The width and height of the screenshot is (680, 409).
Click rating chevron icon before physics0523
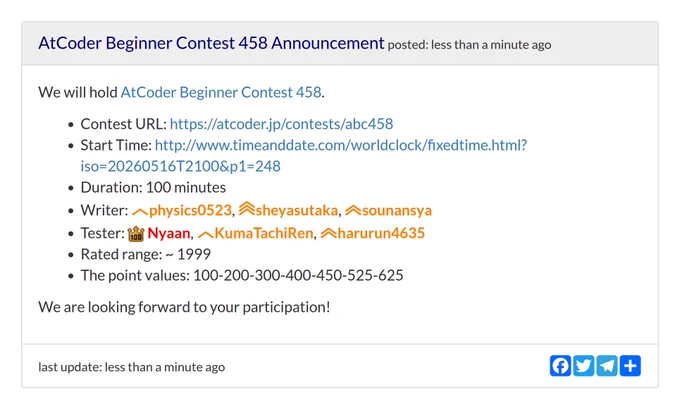(x=140, y=212)
